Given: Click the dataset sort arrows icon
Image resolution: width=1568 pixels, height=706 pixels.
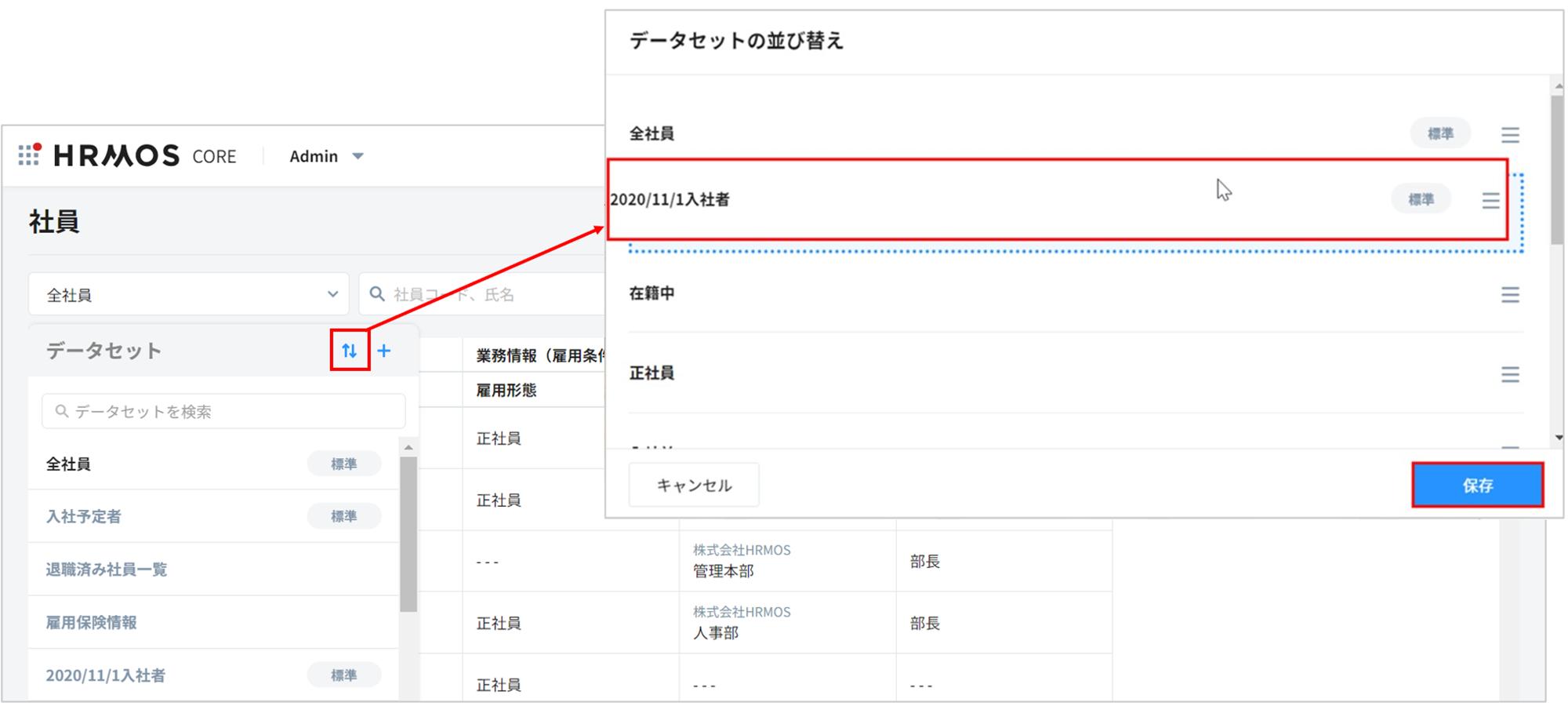Looking at the screenshot, I should coord(350,351).
